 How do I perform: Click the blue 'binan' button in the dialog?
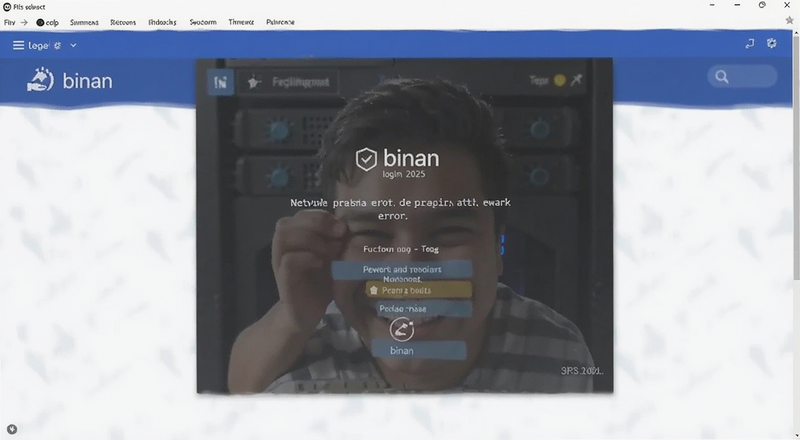click(419, 350)
